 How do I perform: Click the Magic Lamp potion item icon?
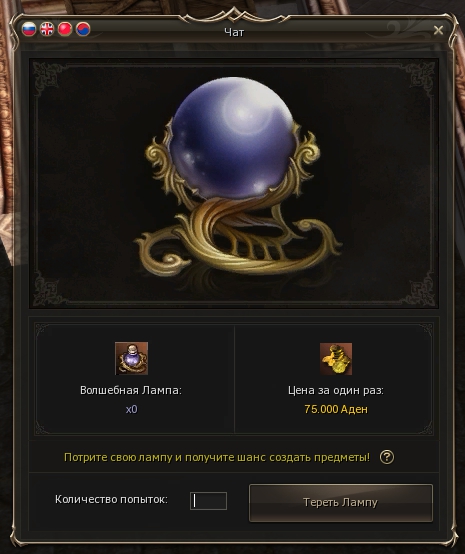(x=131, y=358)
